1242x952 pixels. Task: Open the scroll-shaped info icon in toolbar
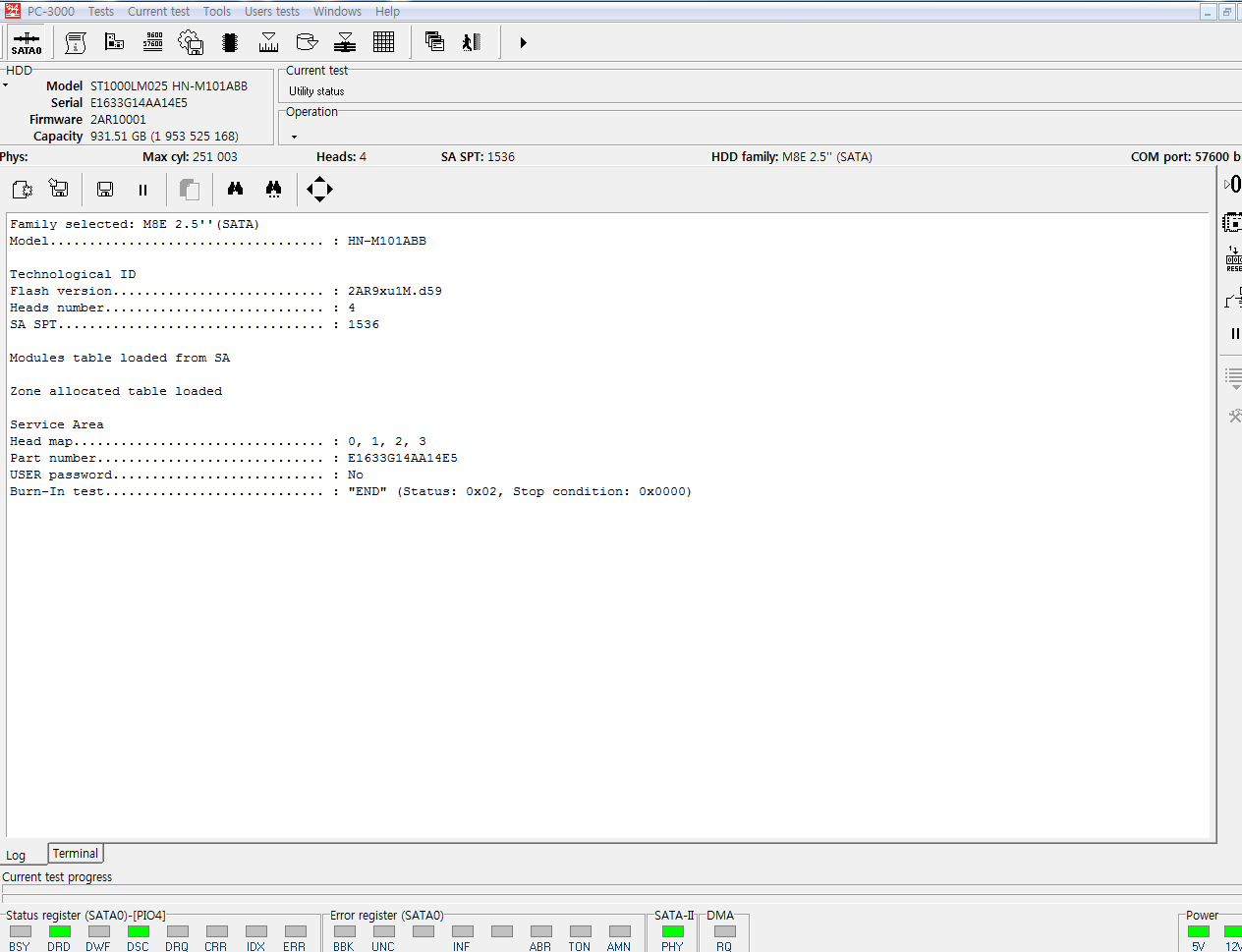tap(76, 42)
